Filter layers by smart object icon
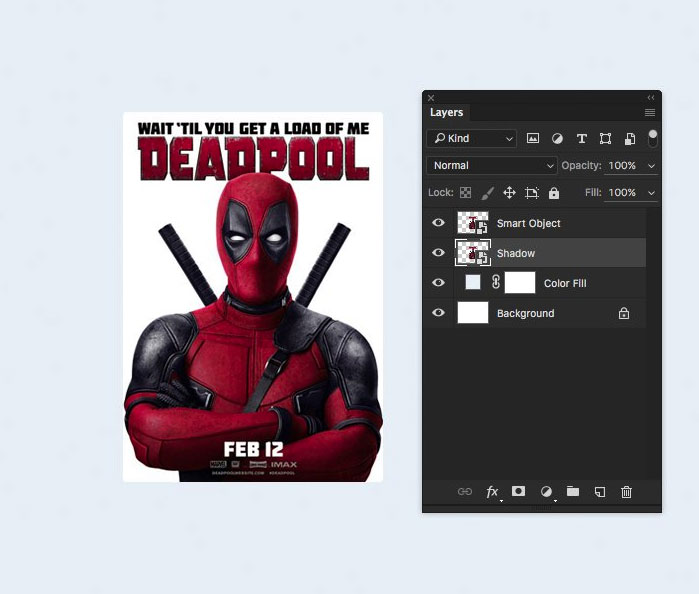 tap(630, 139)
